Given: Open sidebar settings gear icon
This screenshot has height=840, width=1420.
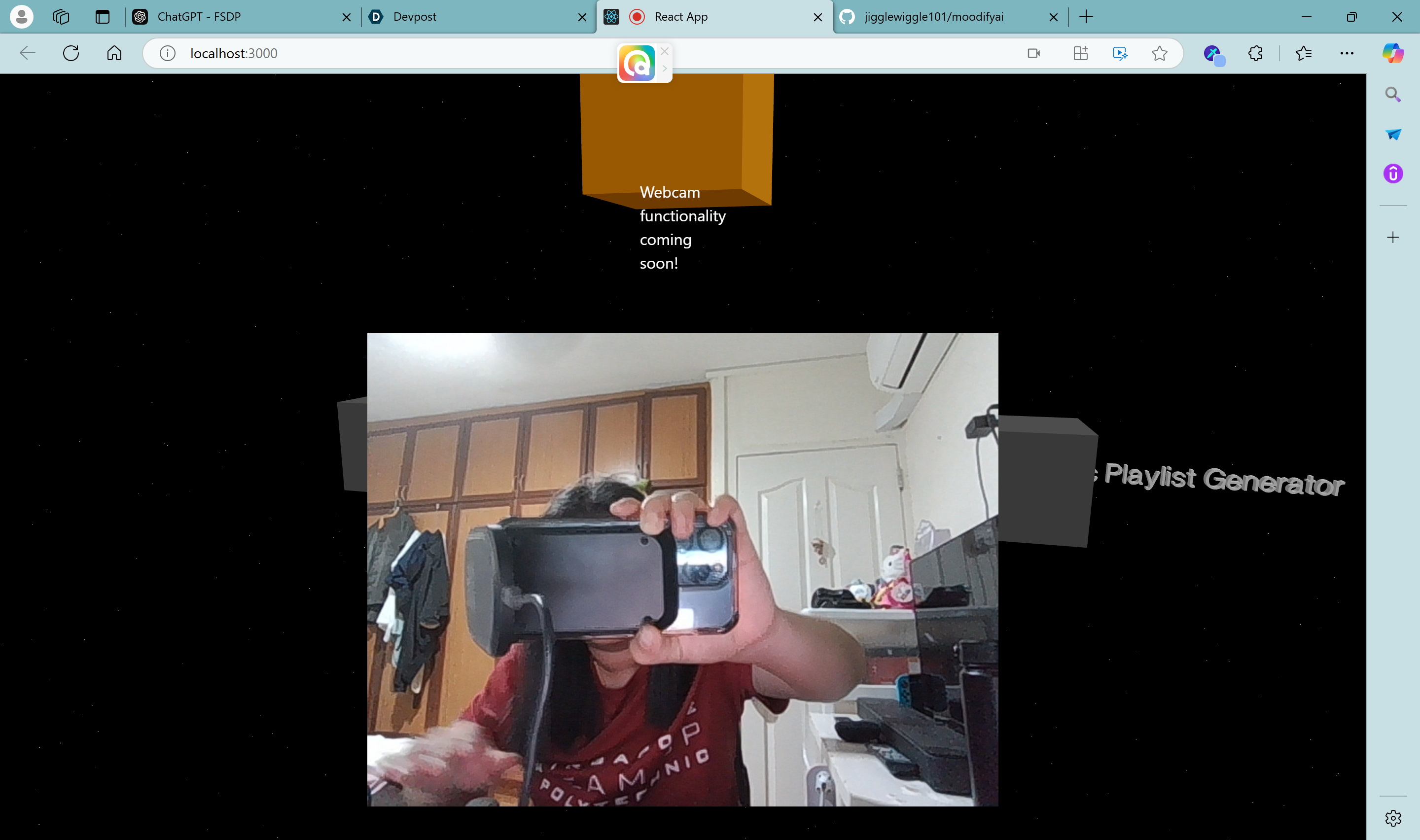Looking at the screenshot, I should pyautogui.click(x=1393, y=818).
